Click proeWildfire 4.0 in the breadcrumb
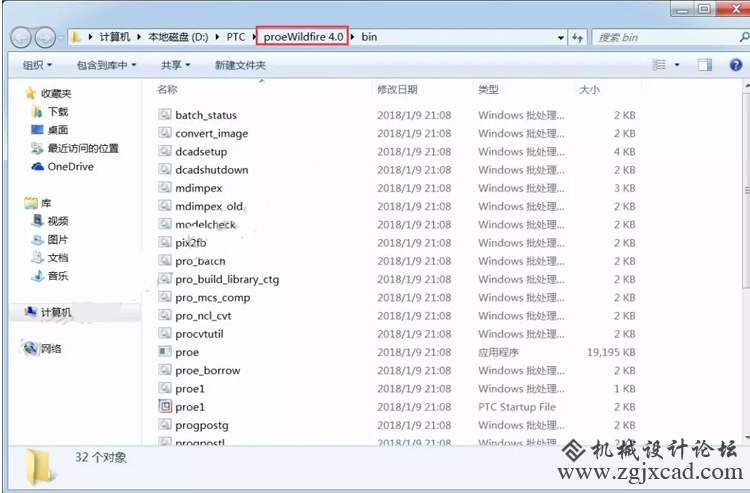This screenshot has width=750, height=493. [x=303, y=37]
